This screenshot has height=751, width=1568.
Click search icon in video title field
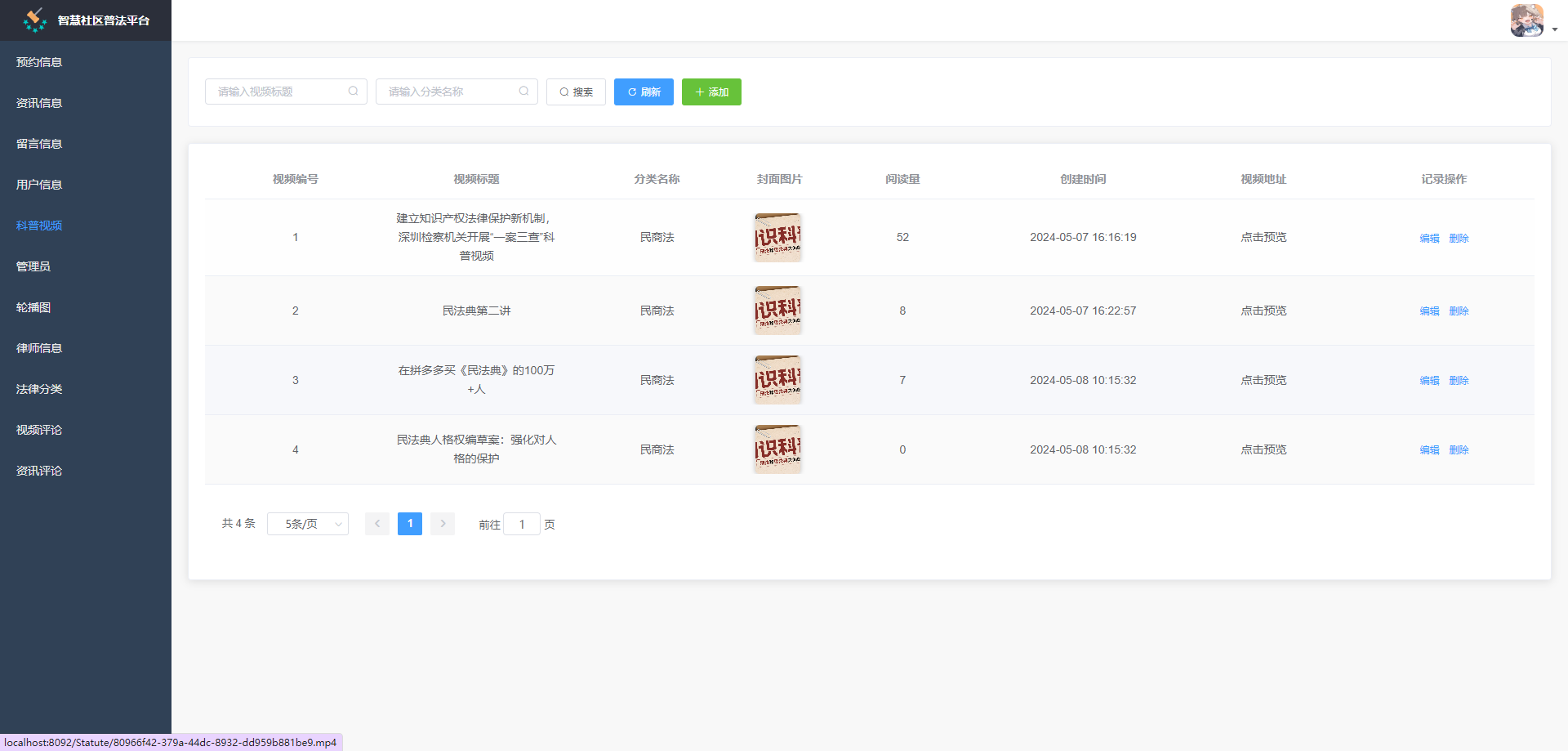click(x=353, y=92)
